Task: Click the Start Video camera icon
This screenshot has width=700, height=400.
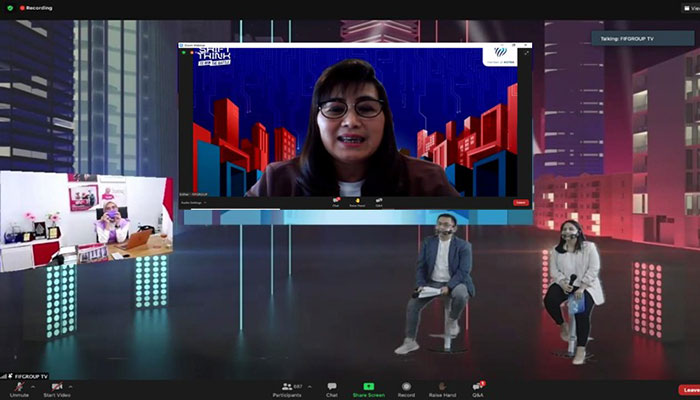Action: pyautogui.click(x=58, y=386)
